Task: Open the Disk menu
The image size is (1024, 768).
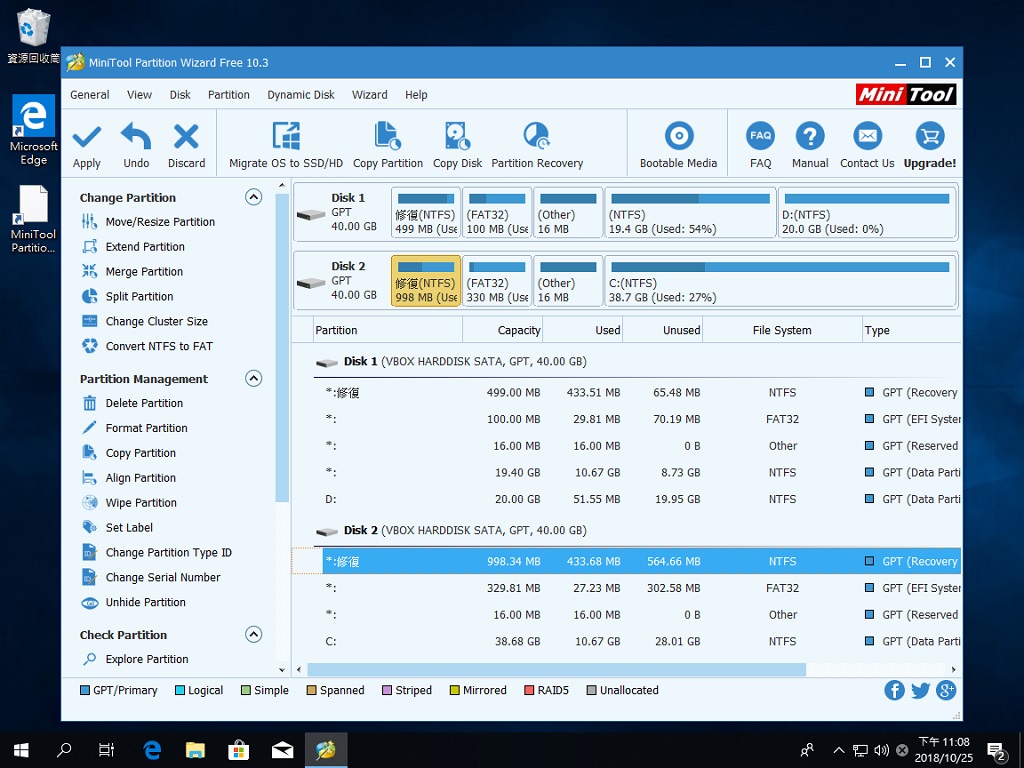Action: 180,95
